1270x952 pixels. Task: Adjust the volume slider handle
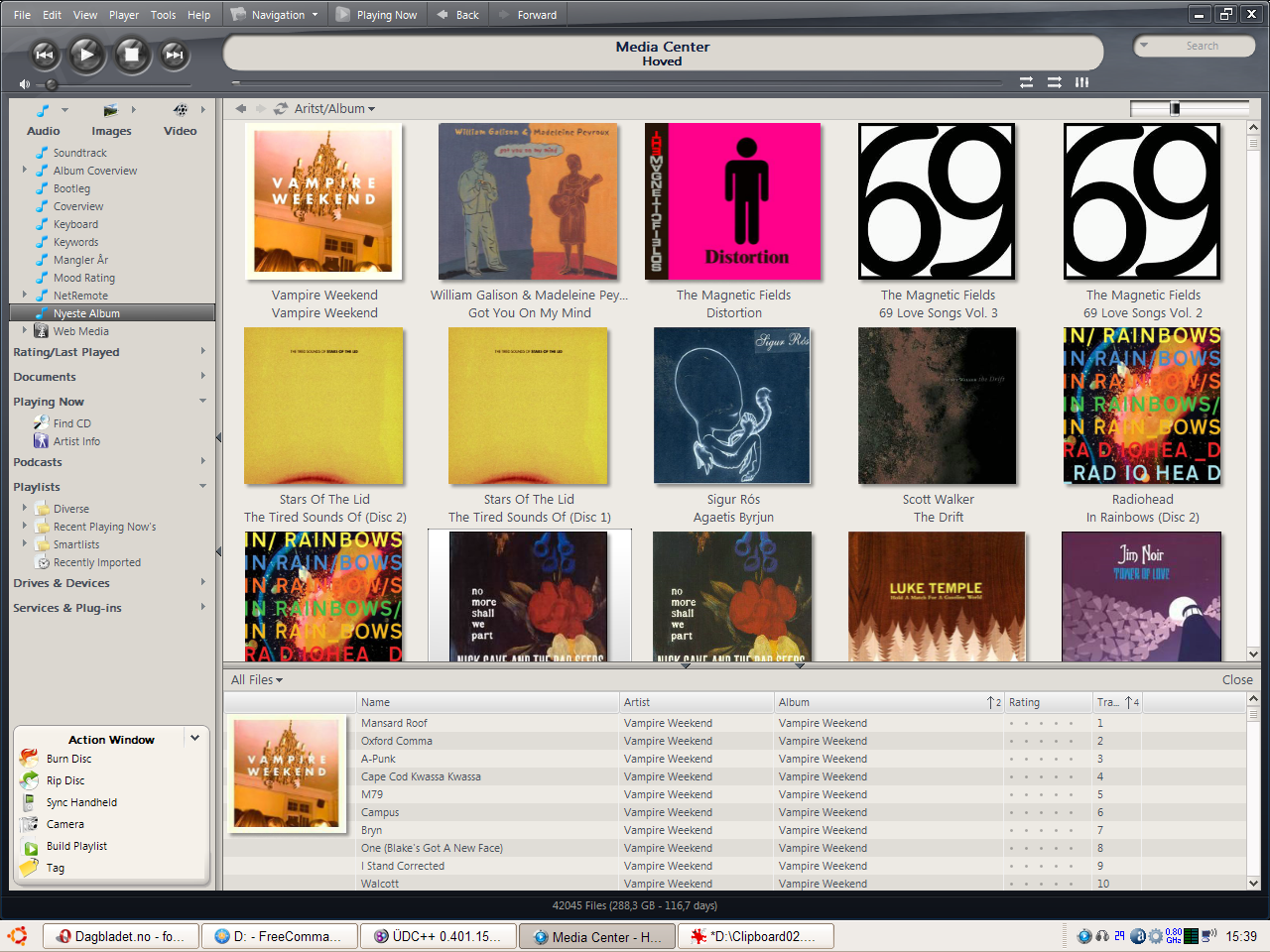[52, 85]
